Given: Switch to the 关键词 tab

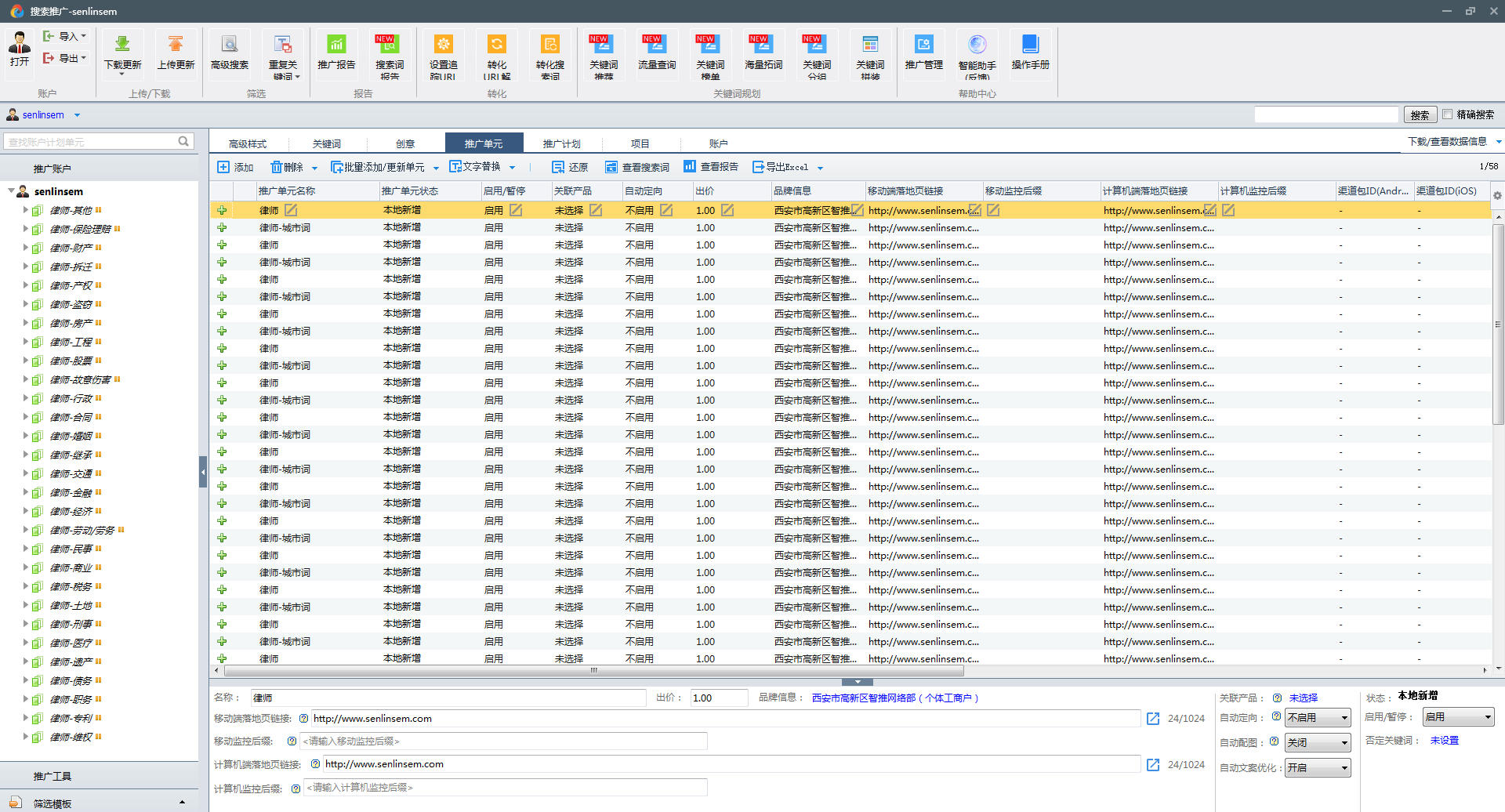Looking at the screenshot, I should point(326,143).
